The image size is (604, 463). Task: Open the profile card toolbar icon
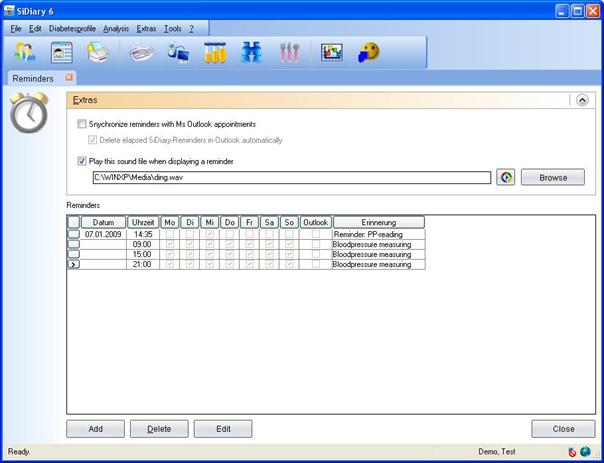tap(61, 53)
